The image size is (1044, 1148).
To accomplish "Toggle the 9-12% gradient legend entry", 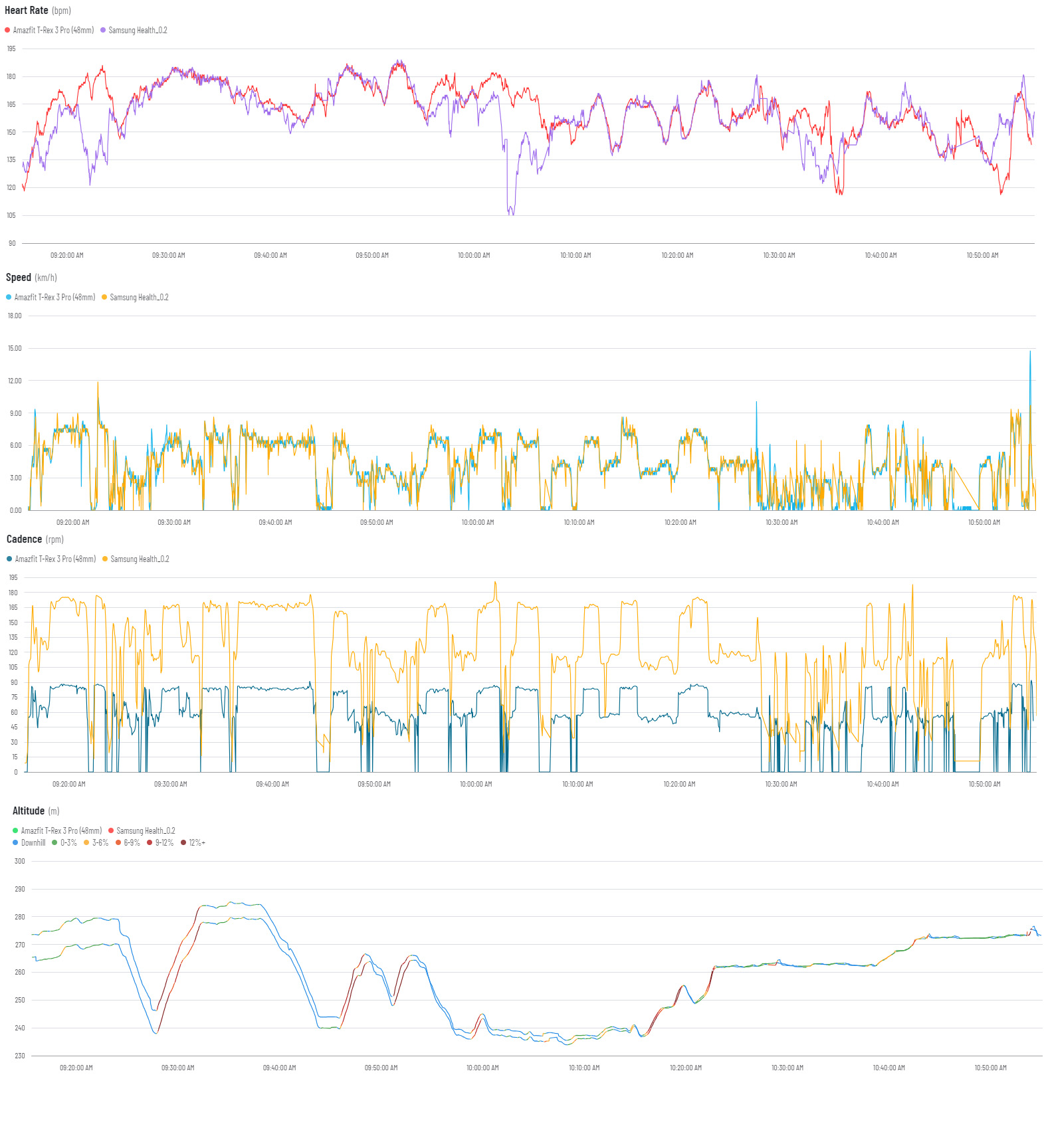I will (x=160, y=843).
